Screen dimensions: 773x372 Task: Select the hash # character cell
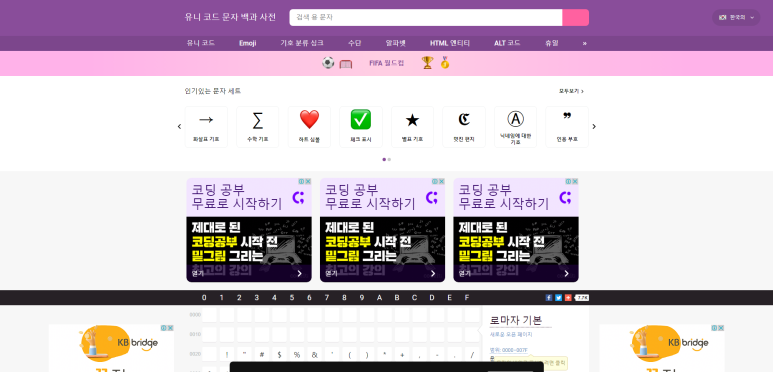pos(262,354)
